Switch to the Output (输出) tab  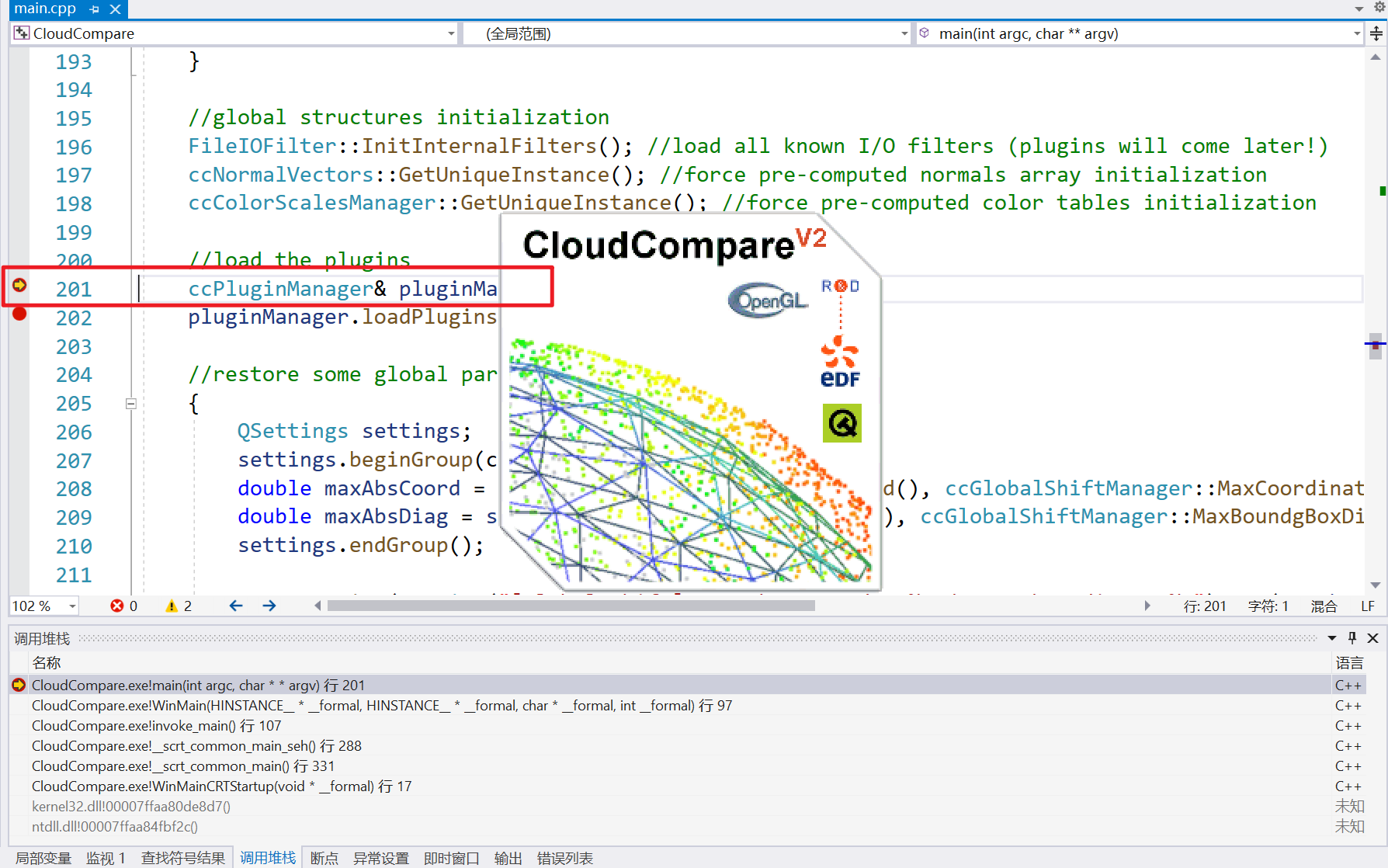click(508, 858)
